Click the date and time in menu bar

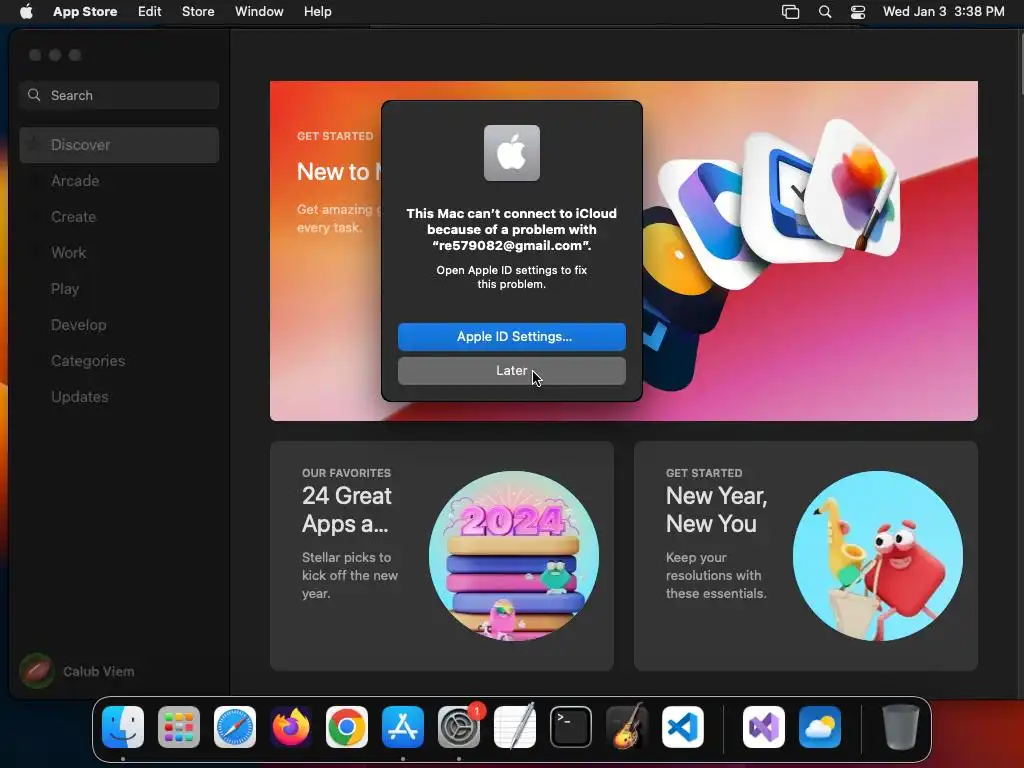943,12
